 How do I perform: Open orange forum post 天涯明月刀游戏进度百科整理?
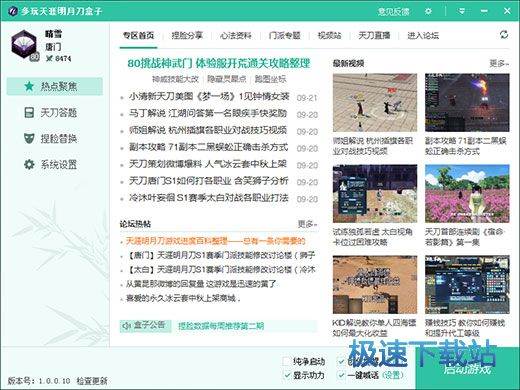coord(215,241)
